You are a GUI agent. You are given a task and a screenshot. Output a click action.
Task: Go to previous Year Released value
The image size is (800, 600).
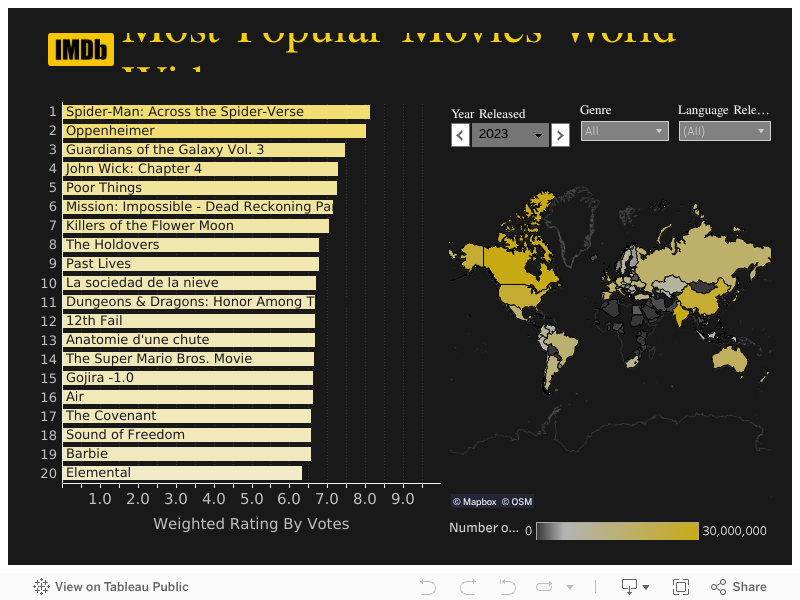[460, 135]
